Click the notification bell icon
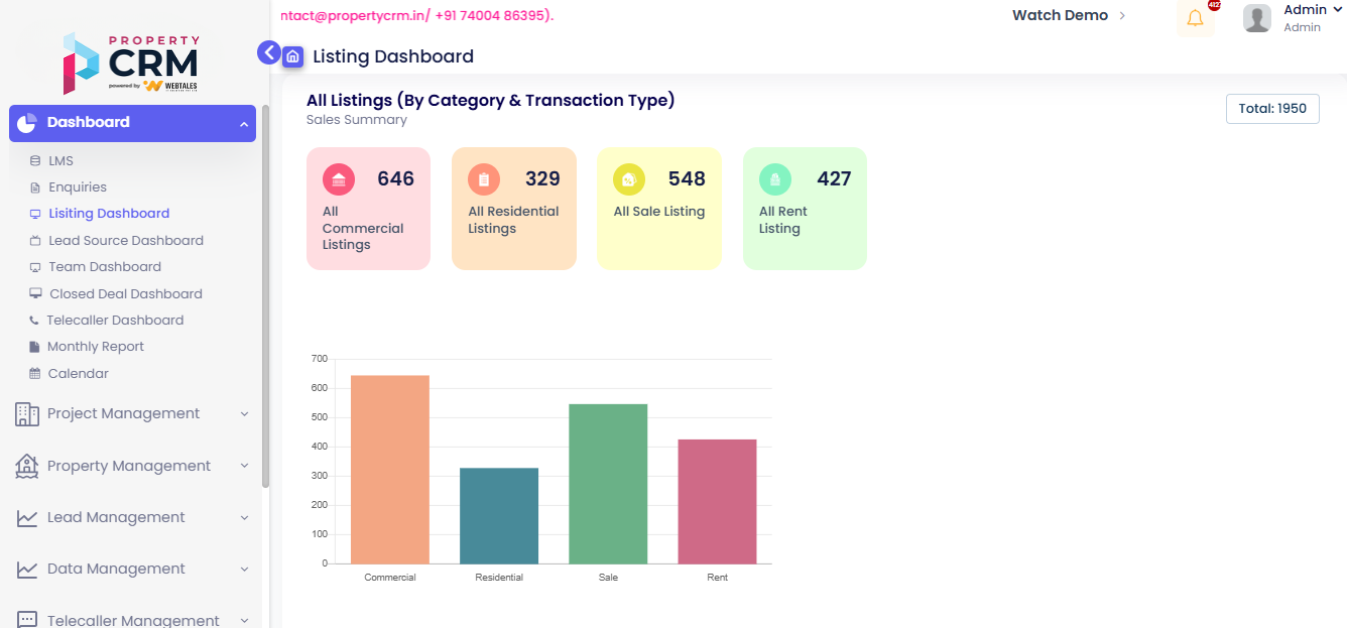 point(1195,19)
